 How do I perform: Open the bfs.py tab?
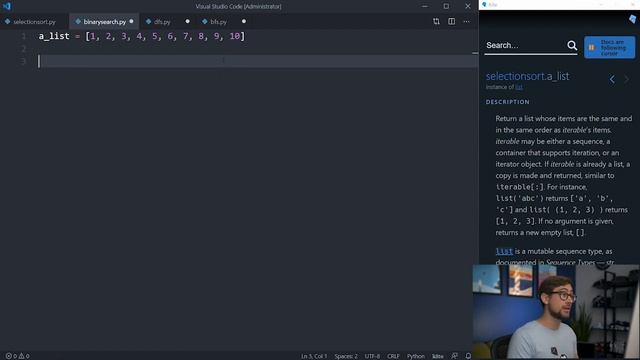click(218, 22)
